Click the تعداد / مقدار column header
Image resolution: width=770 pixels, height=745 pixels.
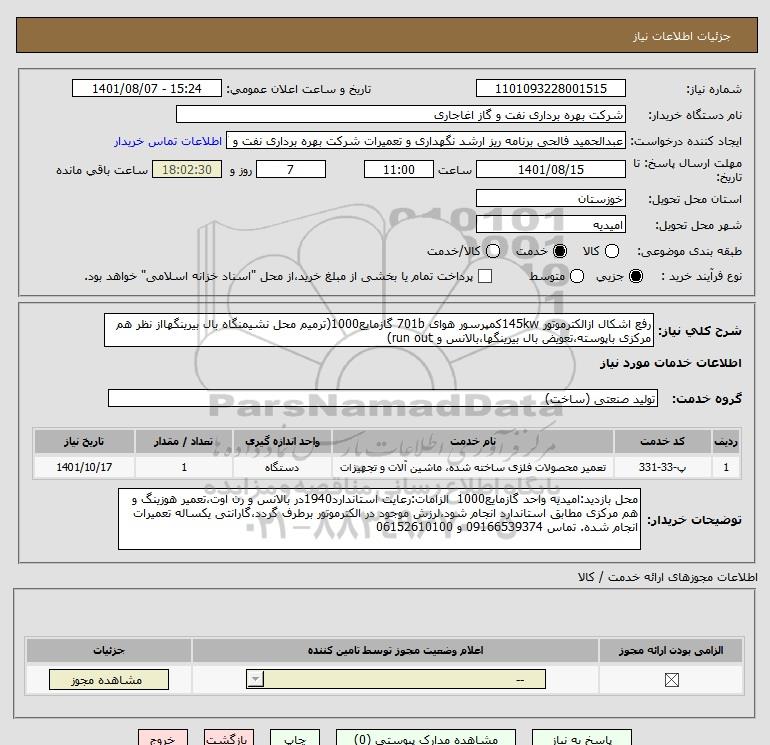(184, 441)
